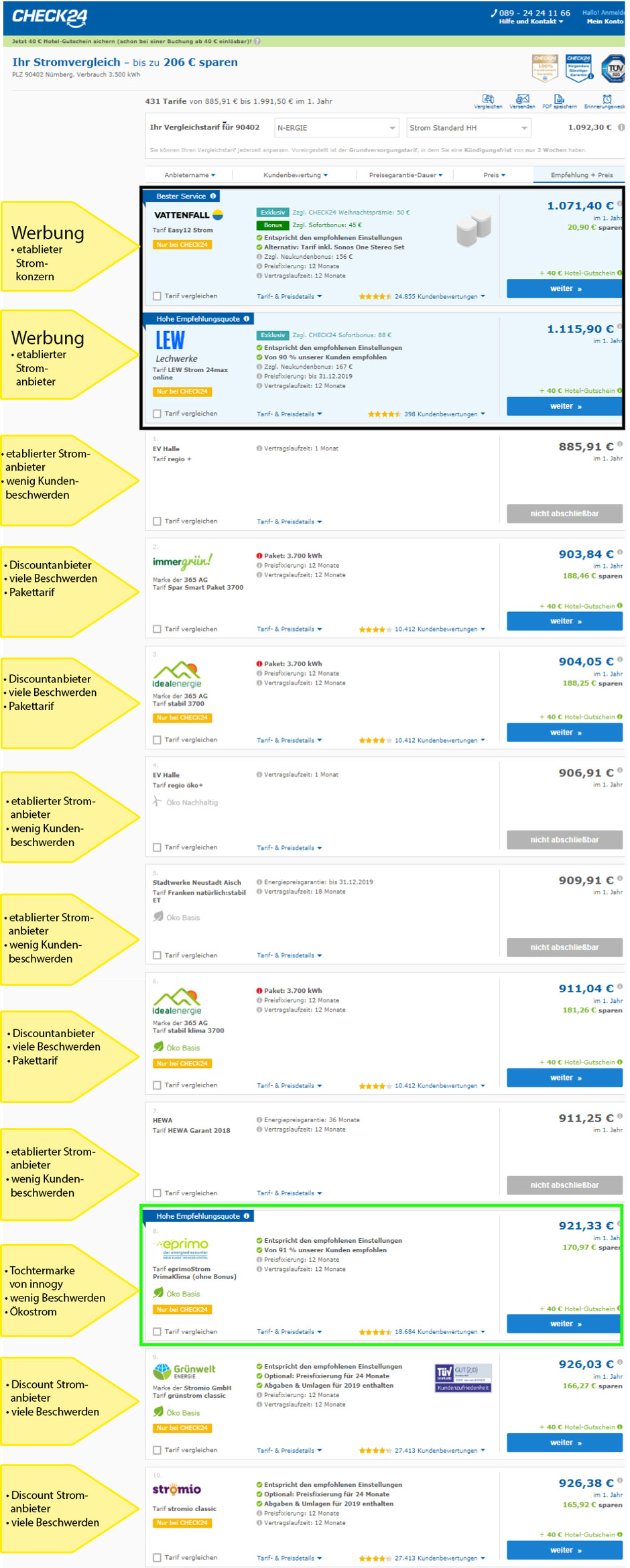Click the Versenden email icon
The image size is (630, 1568).
pyautogui.click(x=522, y=99)
